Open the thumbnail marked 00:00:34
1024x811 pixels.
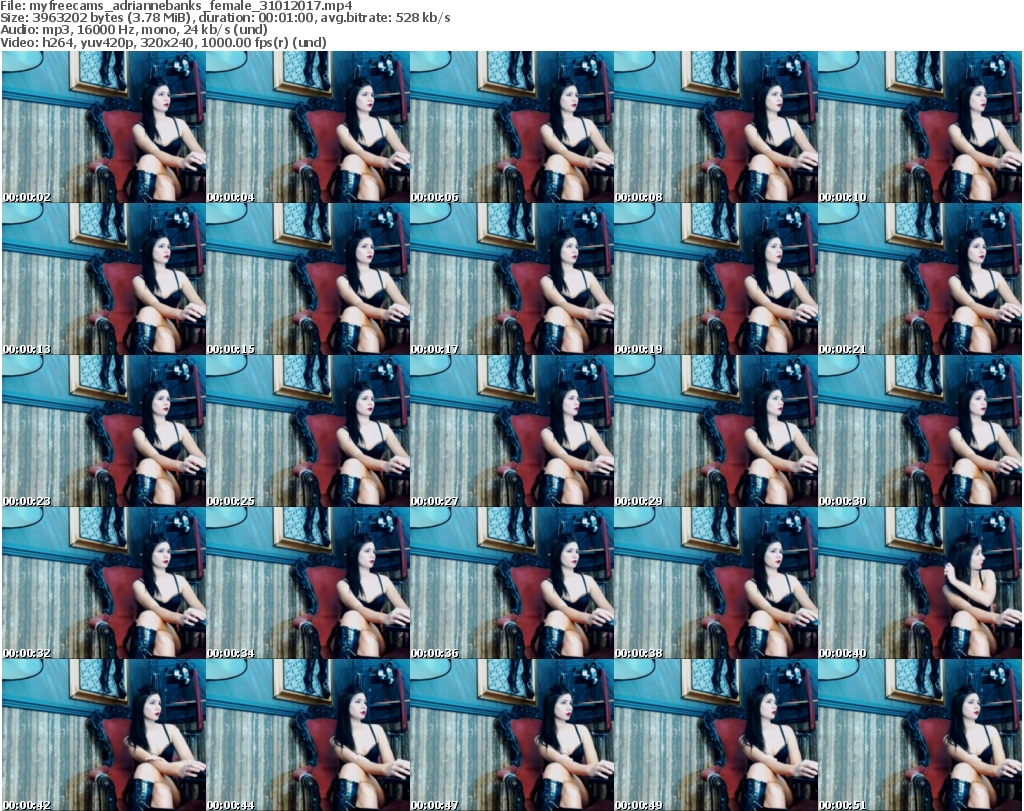(x=307, y=583)
